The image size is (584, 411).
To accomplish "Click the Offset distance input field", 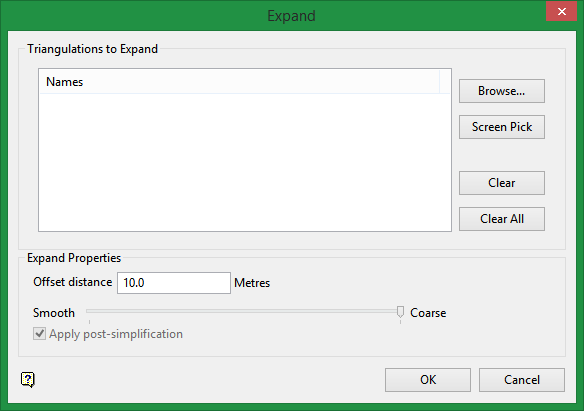I will [x=174, y=283].
